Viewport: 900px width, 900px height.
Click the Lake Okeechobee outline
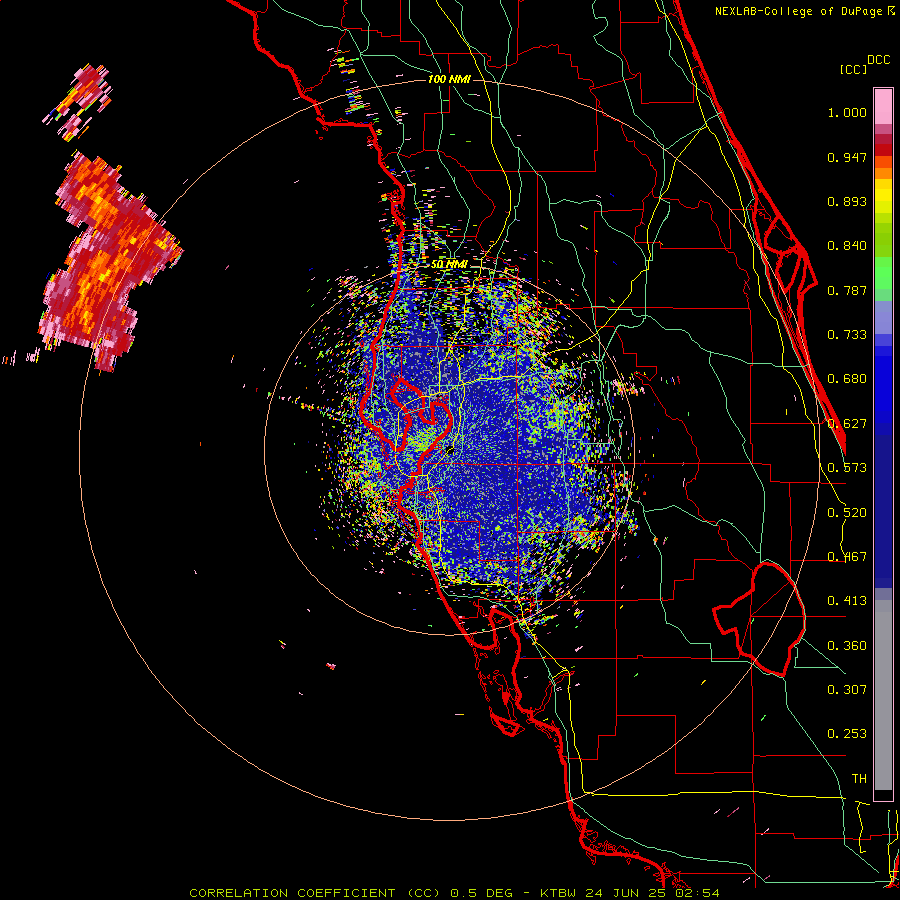coord(759,619)
